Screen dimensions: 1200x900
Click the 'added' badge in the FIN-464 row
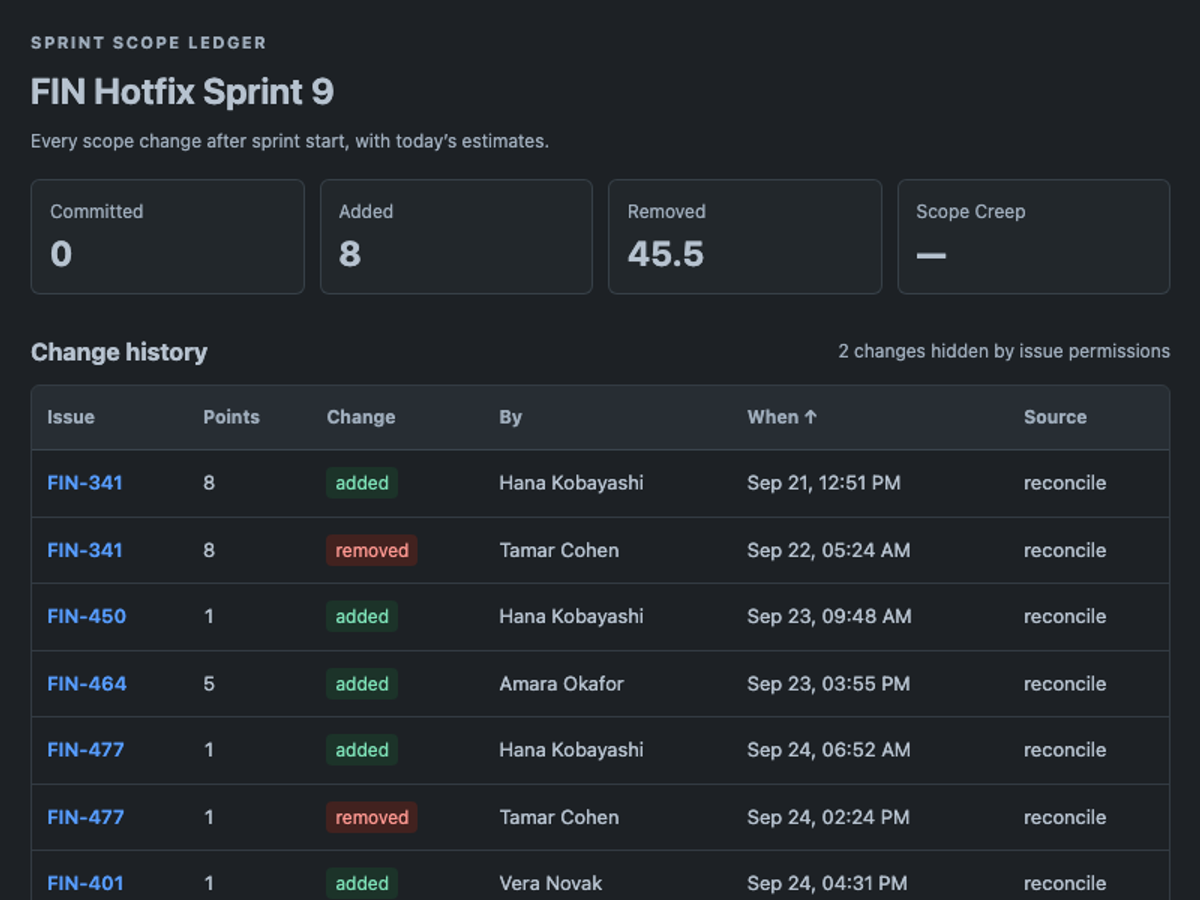pyautogui.click(x=362, y=684)
